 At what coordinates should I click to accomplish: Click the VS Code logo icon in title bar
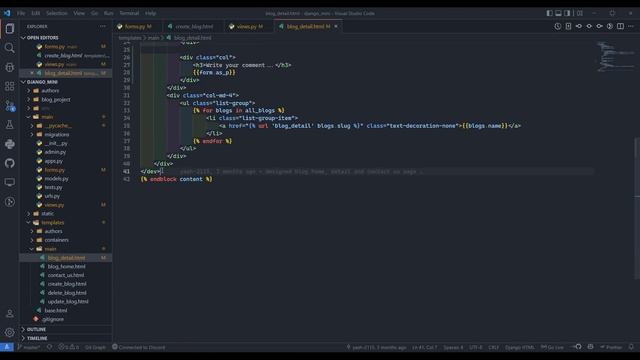7,13
